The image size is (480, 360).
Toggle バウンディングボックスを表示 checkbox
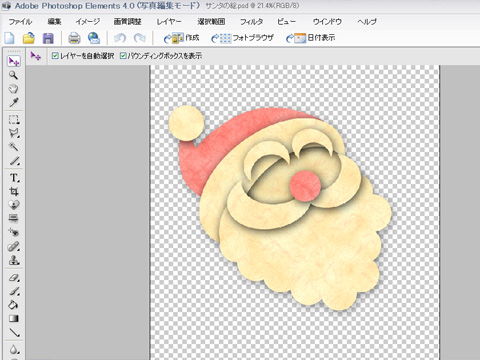[123, 56]
